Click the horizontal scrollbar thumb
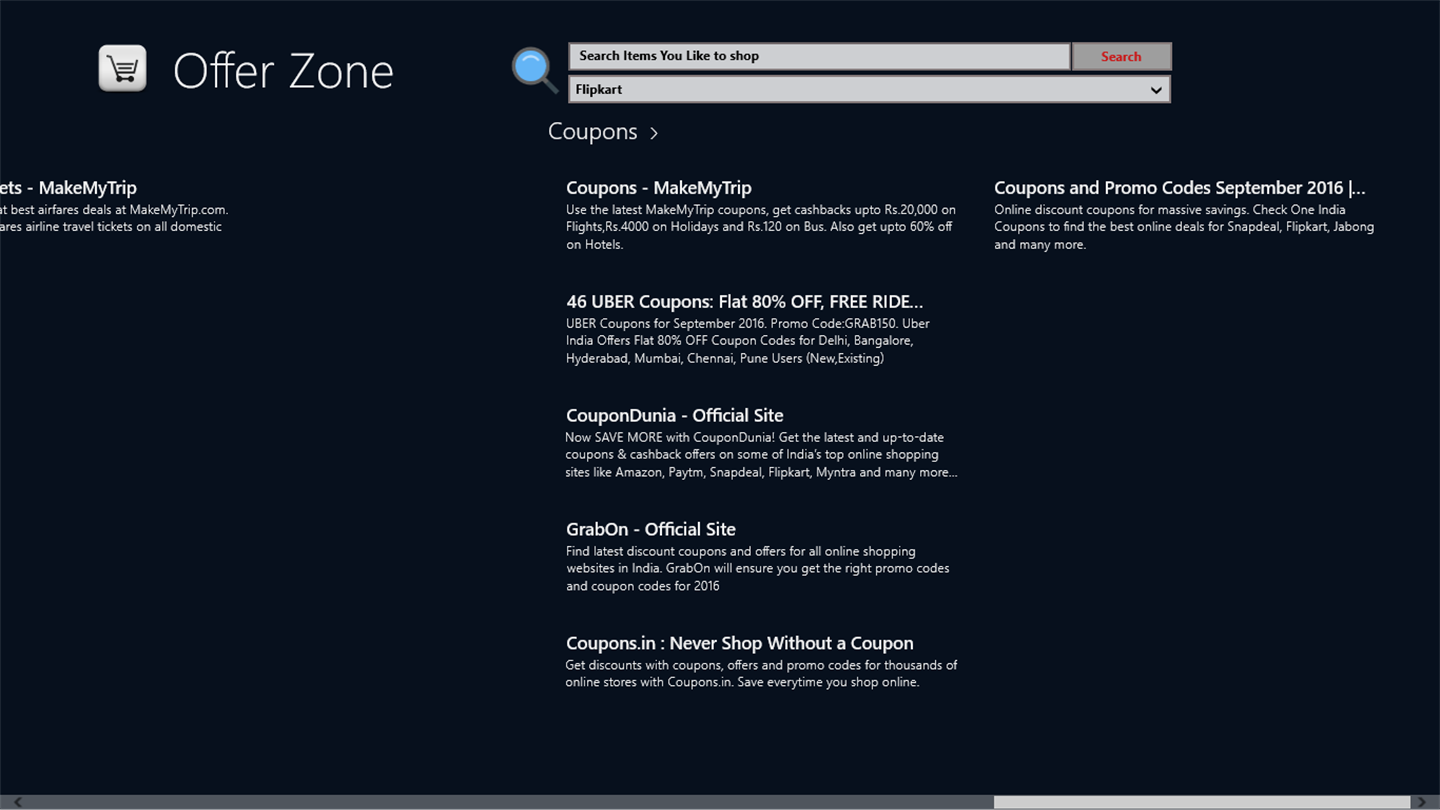Screen dimensions: 1440x810 pos(1202,802)
